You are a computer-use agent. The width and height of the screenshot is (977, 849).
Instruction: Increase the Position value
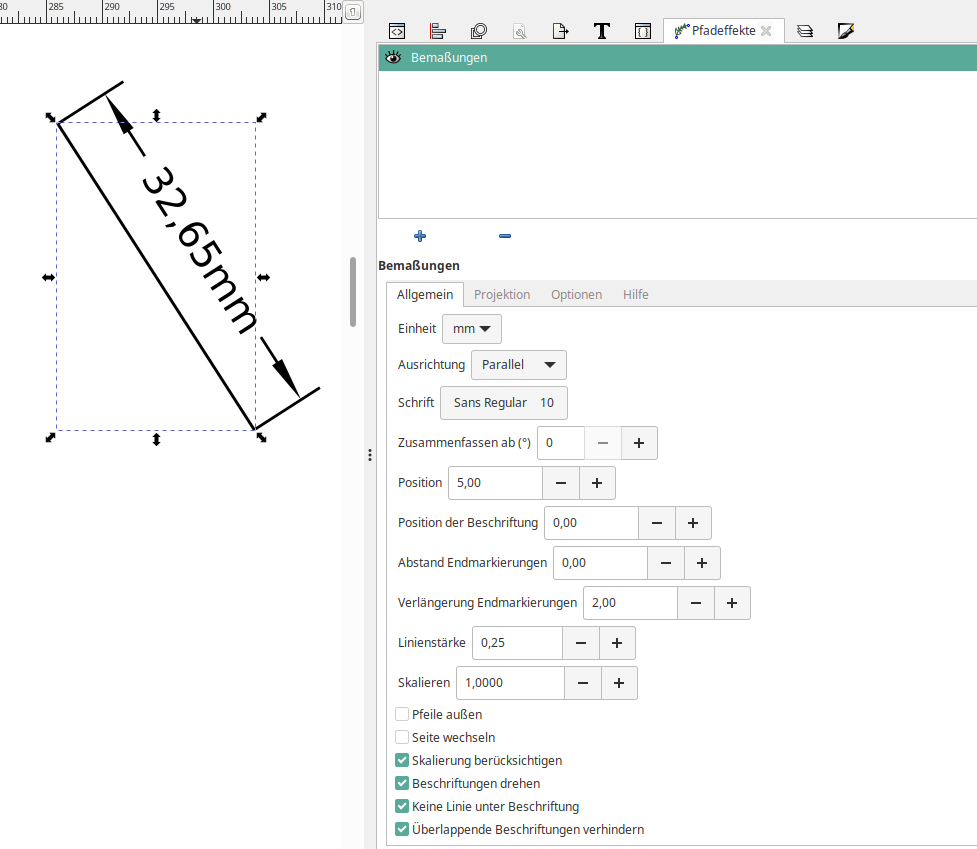coord(597,483)
